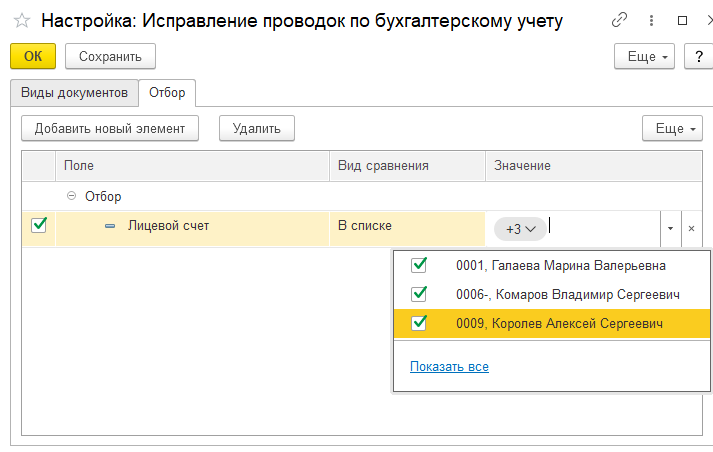Collapse the Отбор tree group
Screen dimensions: 713x452
[x=71, y=197]
